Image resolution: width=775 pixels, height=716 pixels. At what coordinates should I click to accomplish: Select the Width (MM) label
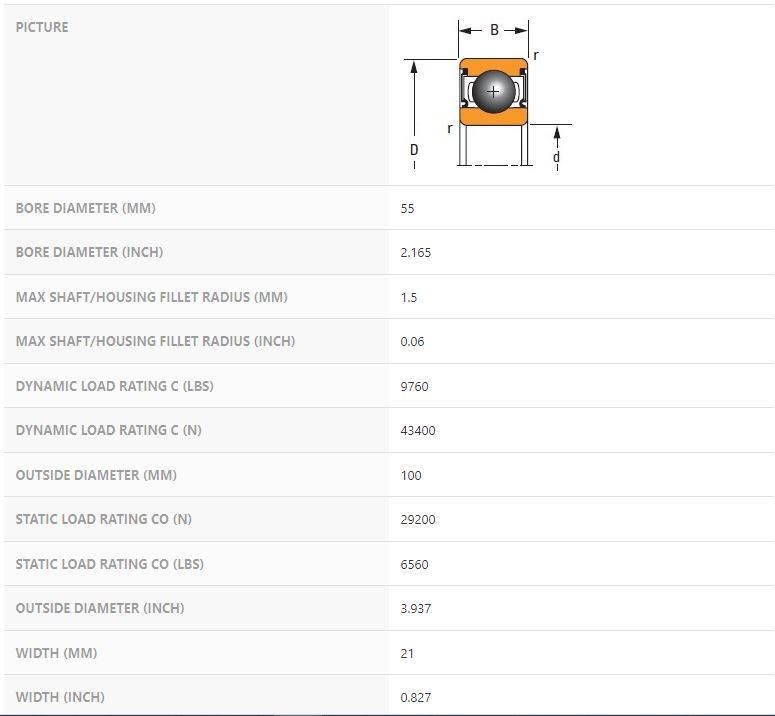point(56,653)
